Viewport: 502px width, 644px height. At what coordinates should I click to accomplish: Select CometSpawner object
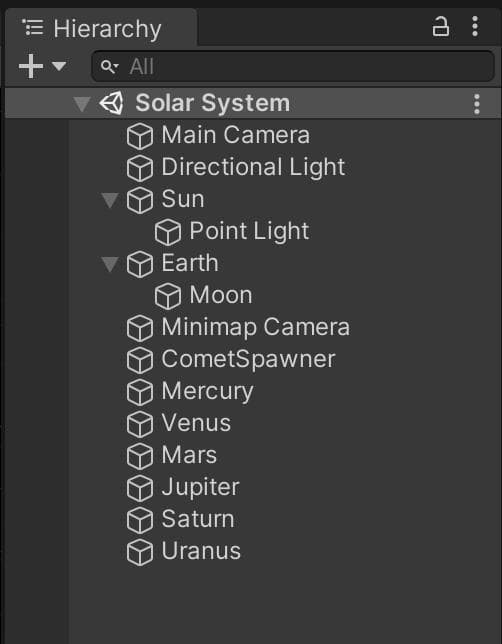point(249,359)
